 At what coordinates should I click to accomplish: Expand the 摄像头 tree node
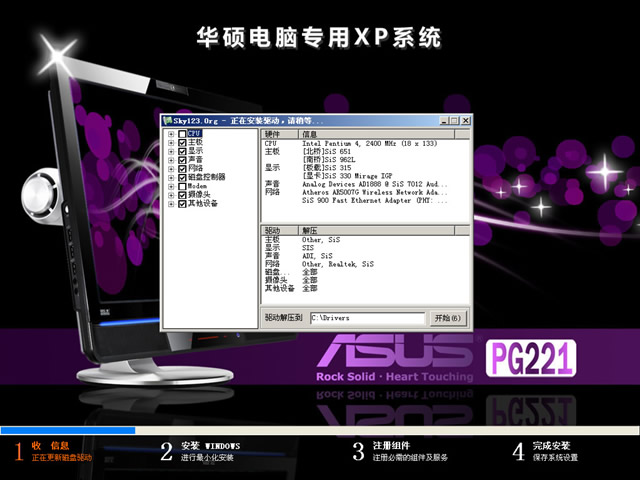pyautogui.click(x=171, y=195)
